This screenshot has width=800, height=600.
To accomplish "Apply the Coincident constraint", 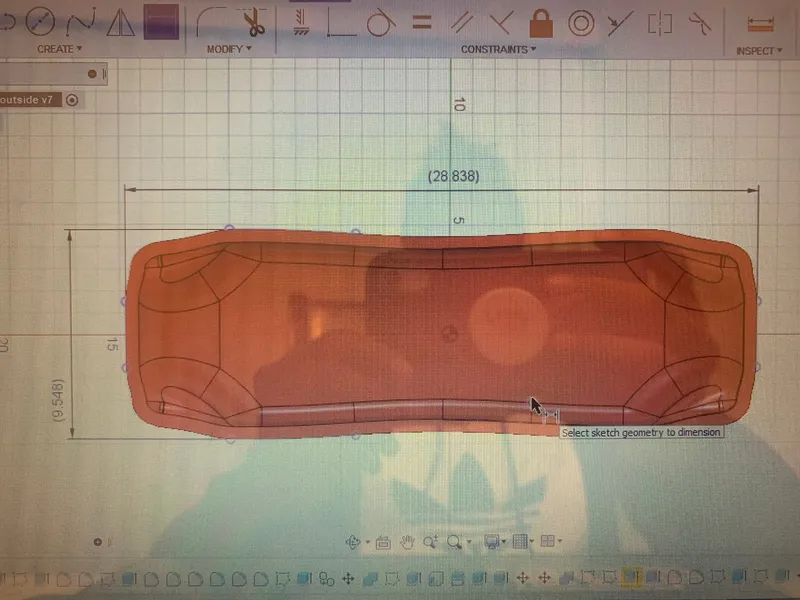I will coord(341,23).
